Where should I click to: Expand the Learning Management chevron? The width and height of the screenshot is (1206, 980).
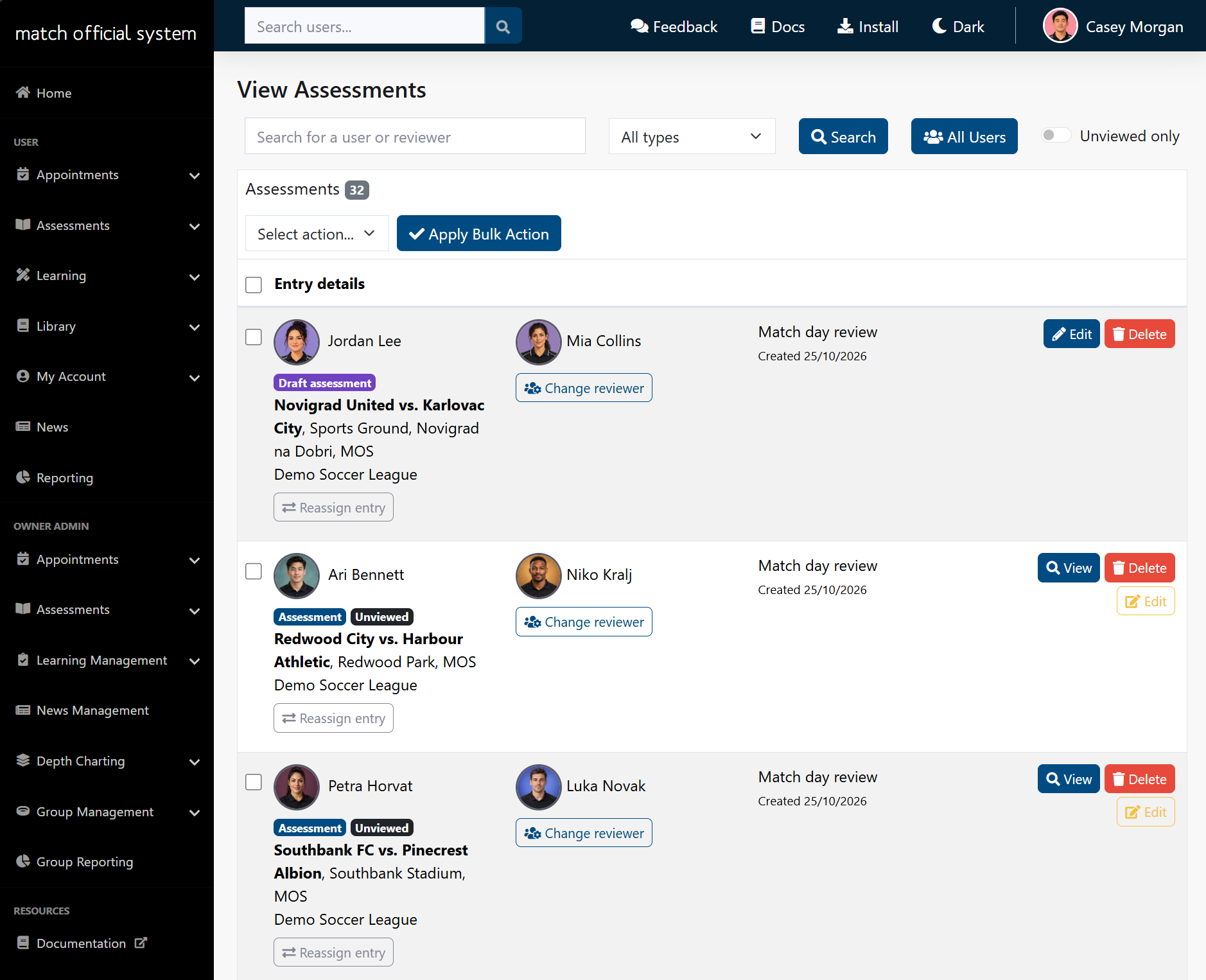click(x=195, y=661)
